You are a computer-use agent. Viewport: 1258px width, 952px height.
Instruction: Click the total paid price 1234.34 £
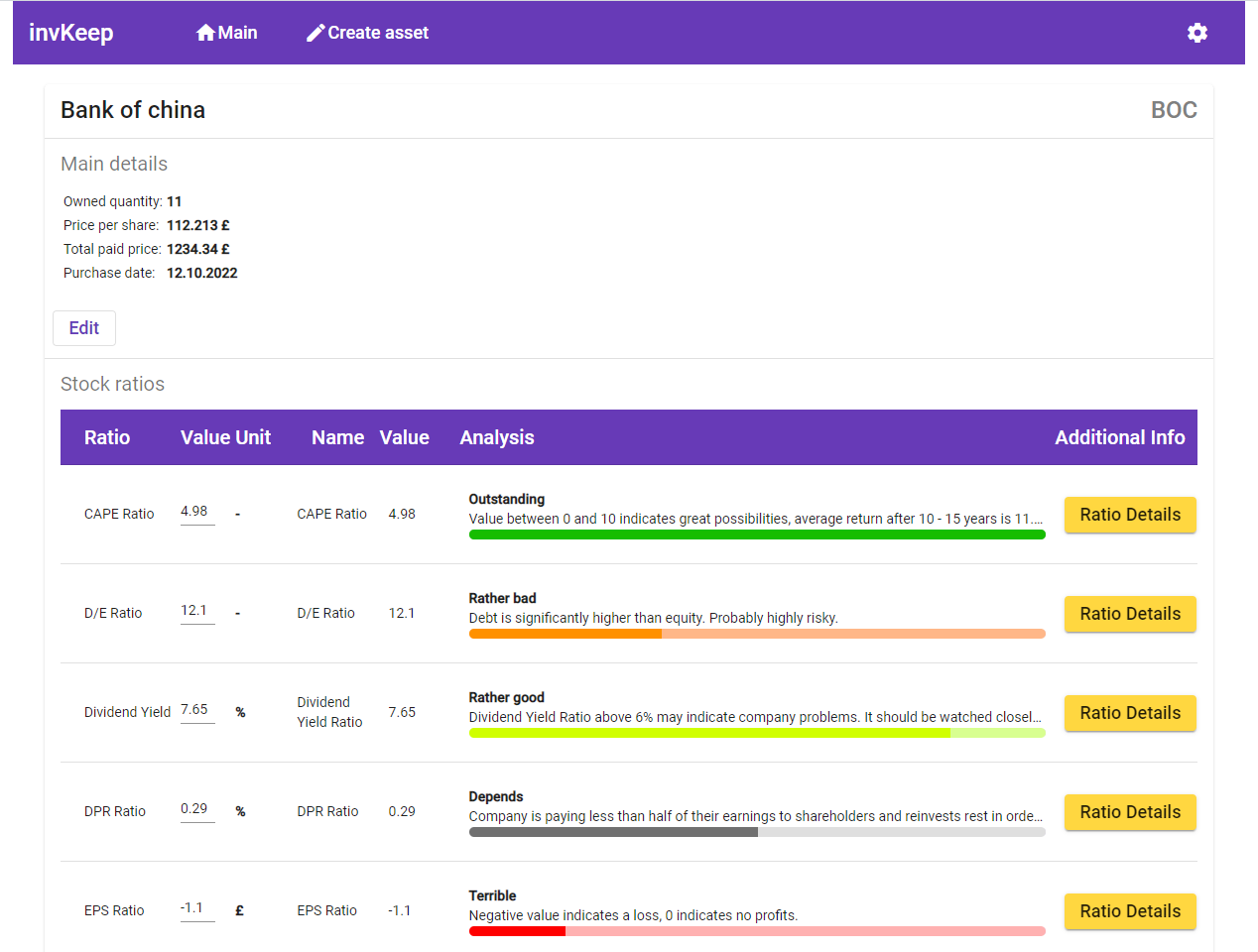coord(198,249)
